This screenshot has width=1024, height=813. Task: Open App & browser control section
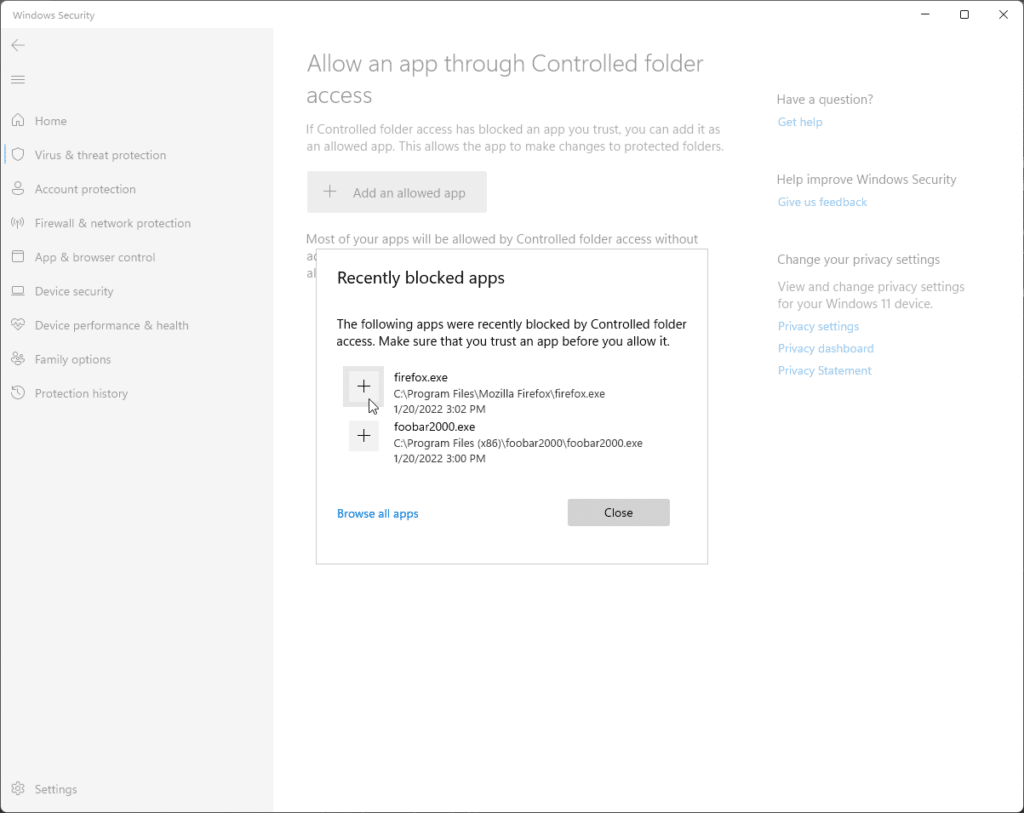tap(95, 257)
